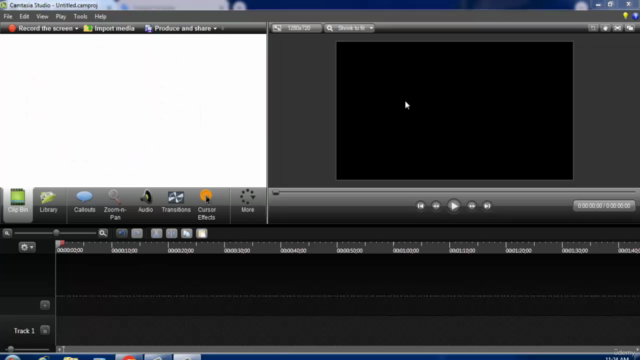Image resolution: width=640 pixels, height=360 pixels.
Task: Click the Copy icon on timeline toolbar
Action: (187, 233)
